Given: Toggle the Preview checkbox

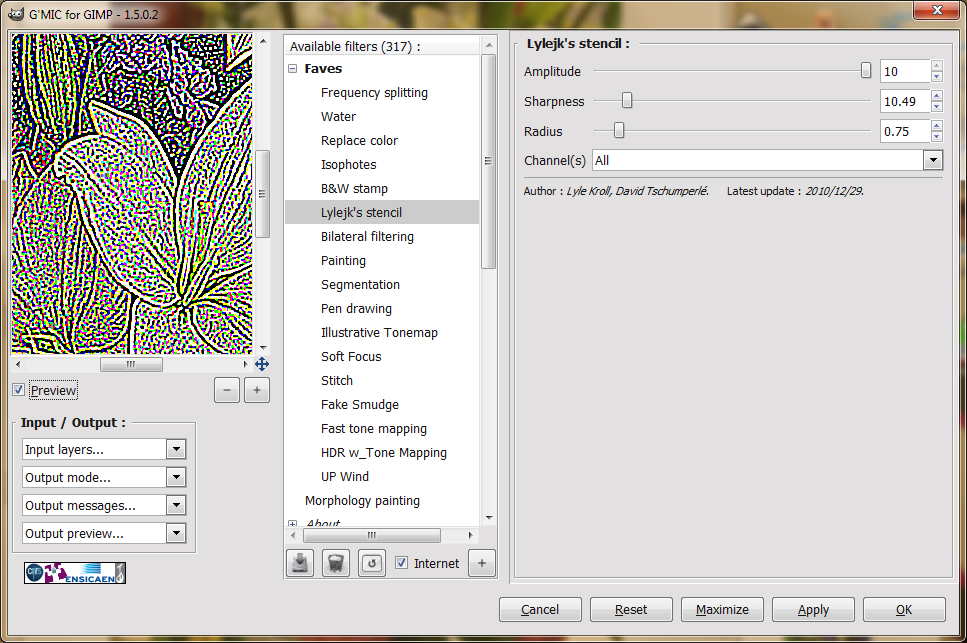Looking at the screenshot, I should click(x=19, y=390).
